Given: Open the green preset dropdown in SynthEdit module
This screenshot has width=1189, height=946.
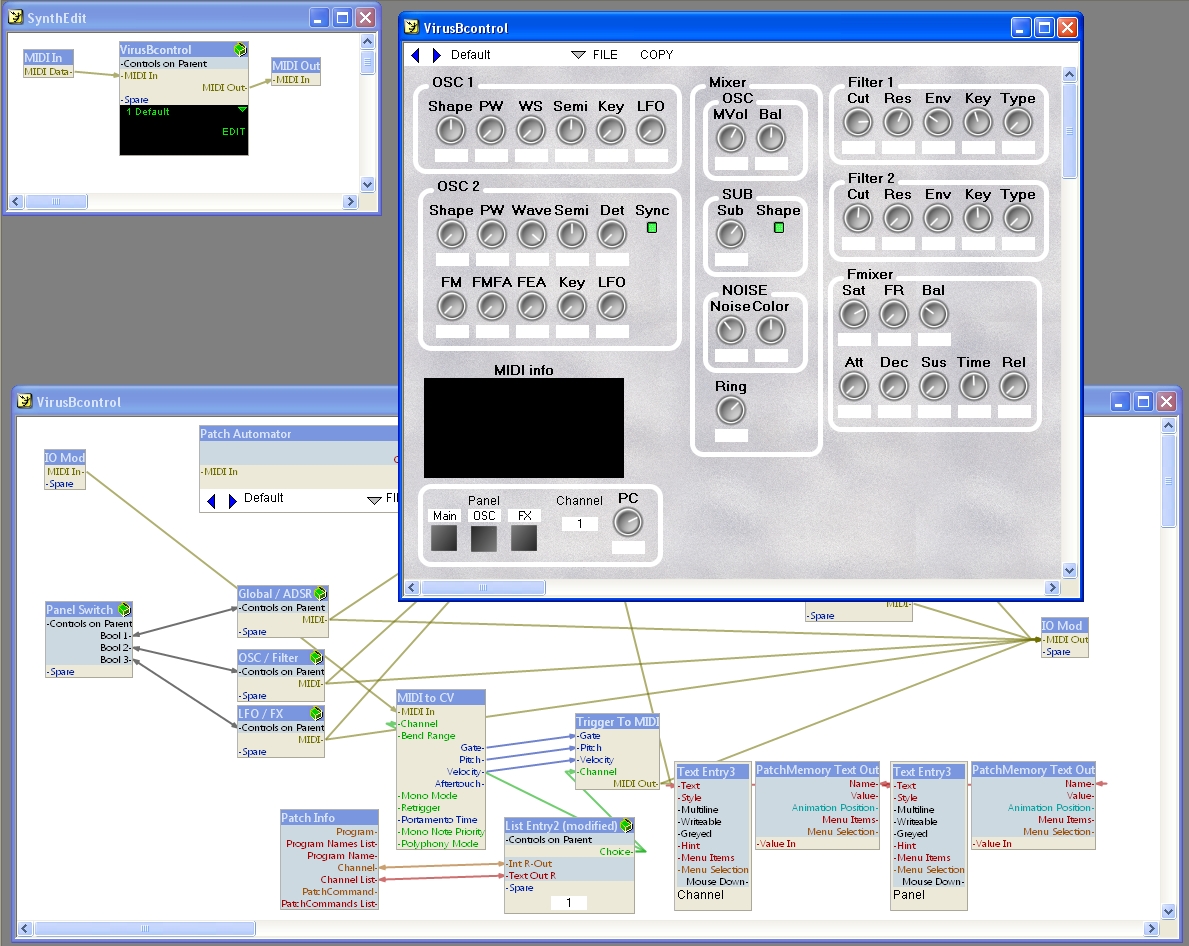Looking at the screenshot, I should (242, 110).
